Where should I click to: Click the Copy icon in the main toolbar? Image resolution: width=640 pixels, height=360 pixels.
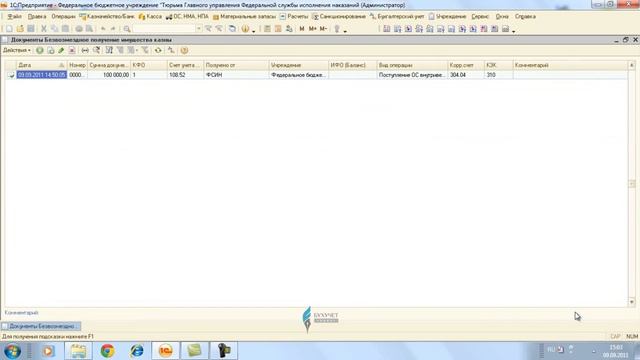tap(54, 29)
